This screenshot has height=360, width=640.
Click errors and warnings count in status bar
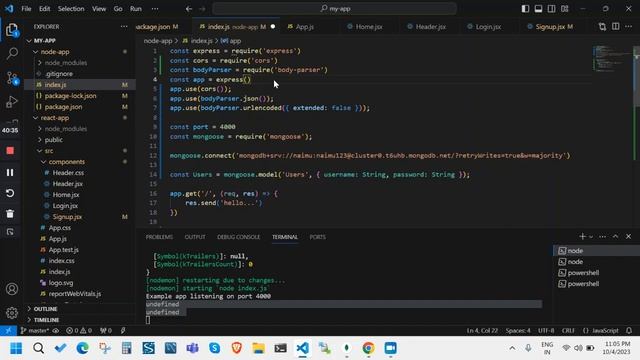79,330
